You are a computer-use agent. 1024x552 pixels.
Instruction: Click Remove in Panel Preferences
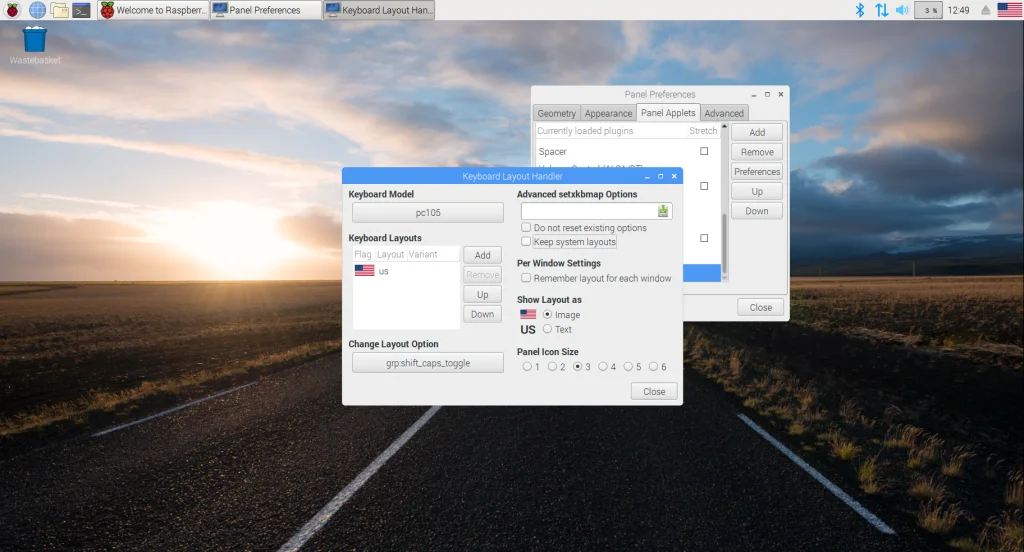click(757, 152)
